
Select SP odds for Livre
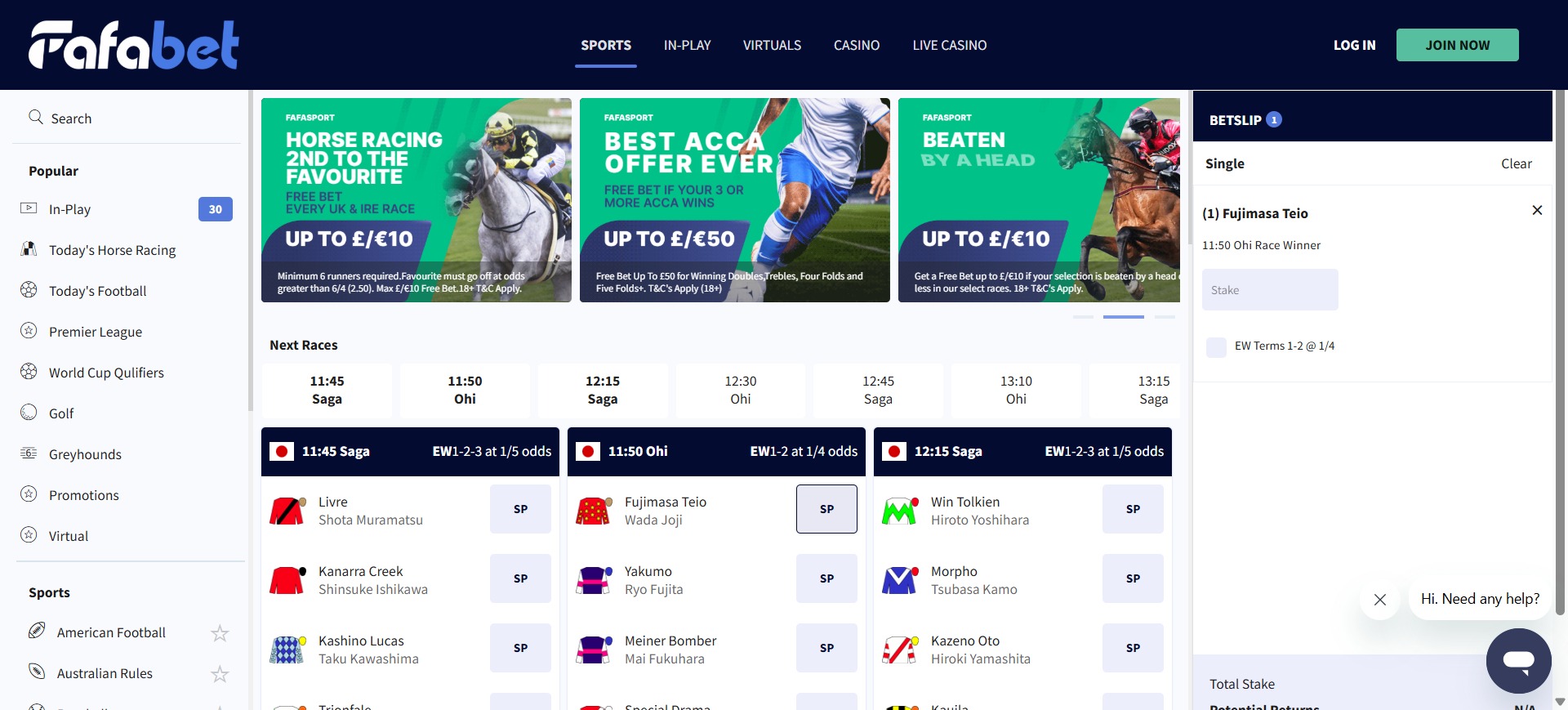click(520, 509)
